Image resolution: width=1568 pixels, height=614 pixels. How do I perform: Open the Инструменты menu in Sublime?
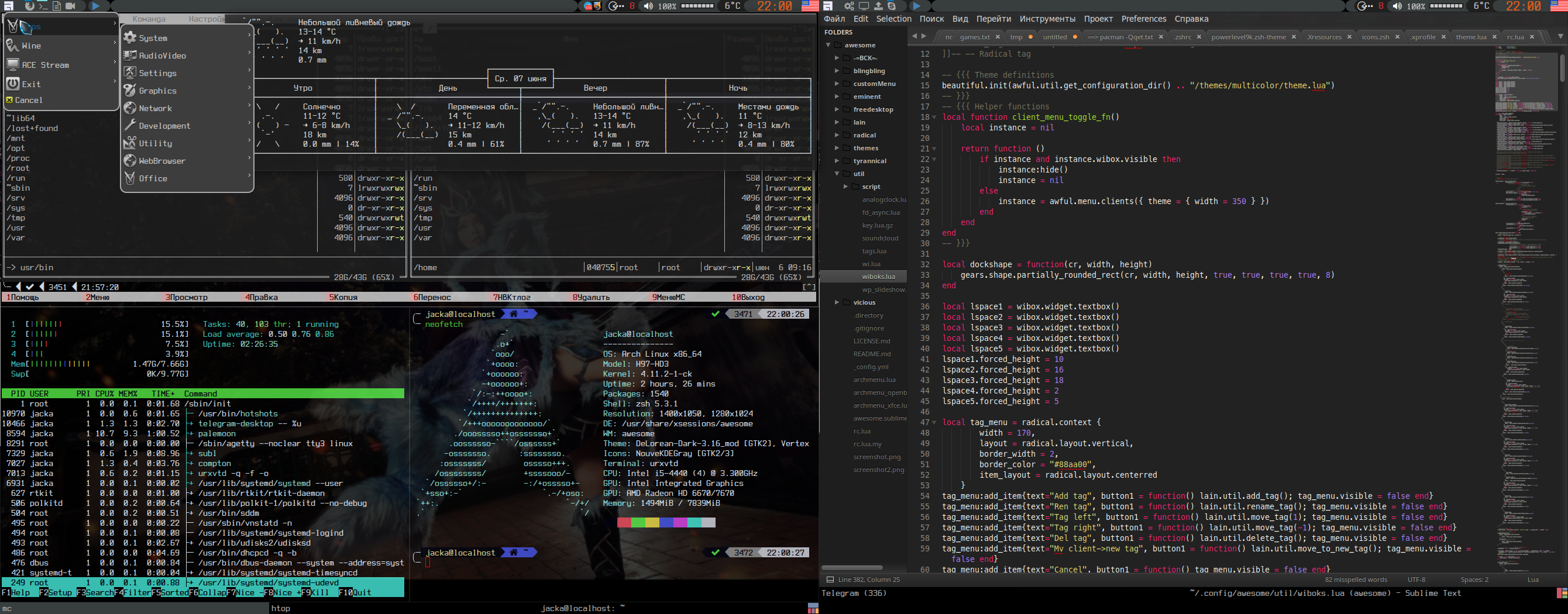point(1047,19)
